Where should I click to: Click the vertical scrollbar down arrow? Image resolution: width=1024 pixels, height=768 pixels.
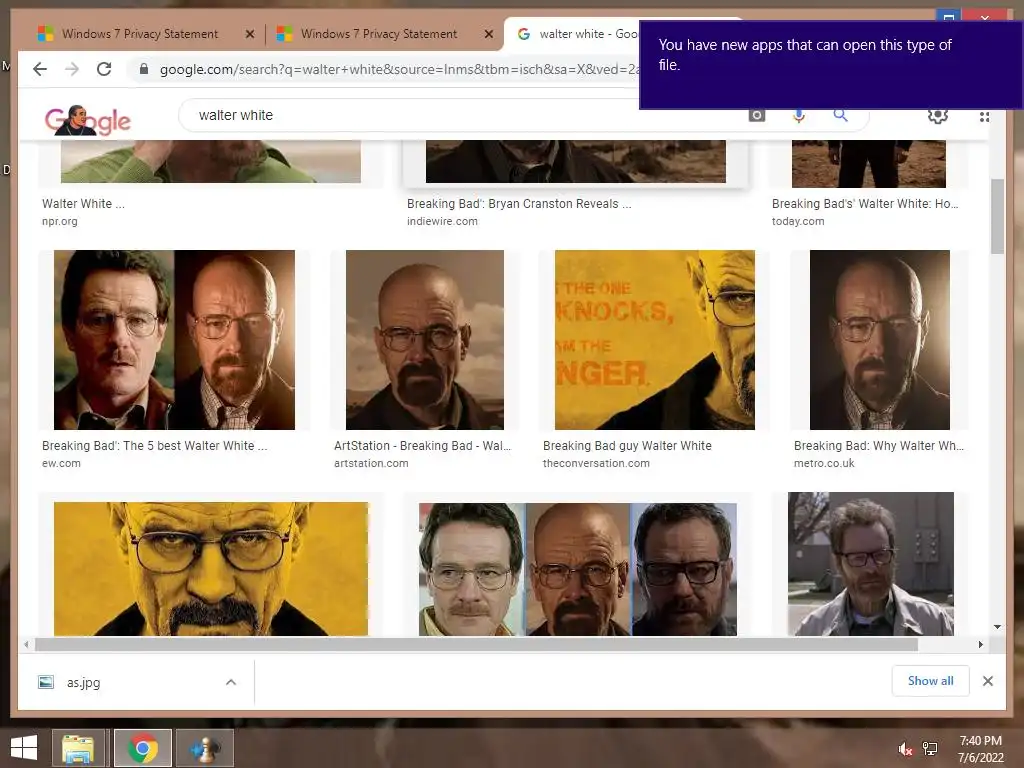click(997, 627)
